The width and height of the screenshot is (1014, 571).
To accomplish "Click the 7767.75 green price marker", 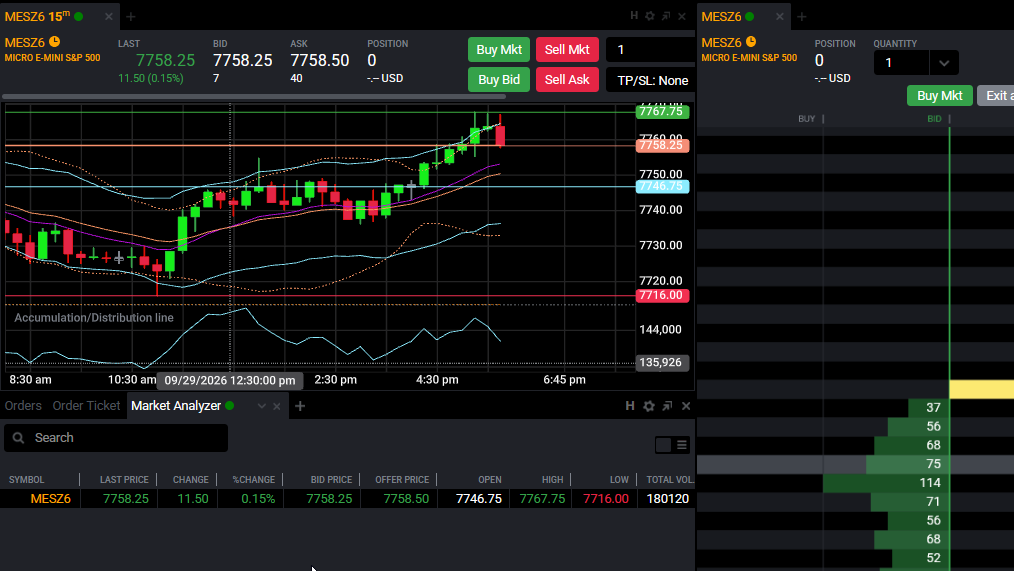I will pyautogui.click(x=662, y=111).
